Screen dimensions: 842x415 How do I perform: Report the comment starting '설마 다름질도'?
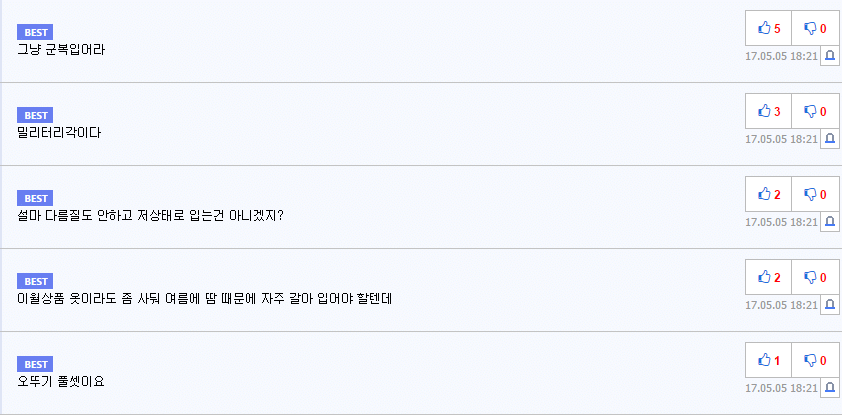829,222
